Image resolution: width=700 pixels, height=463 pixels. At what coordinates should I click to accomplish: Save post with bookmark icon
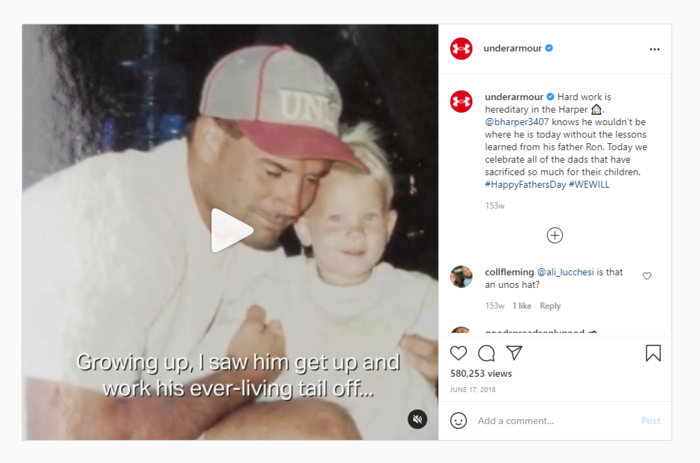653,353
